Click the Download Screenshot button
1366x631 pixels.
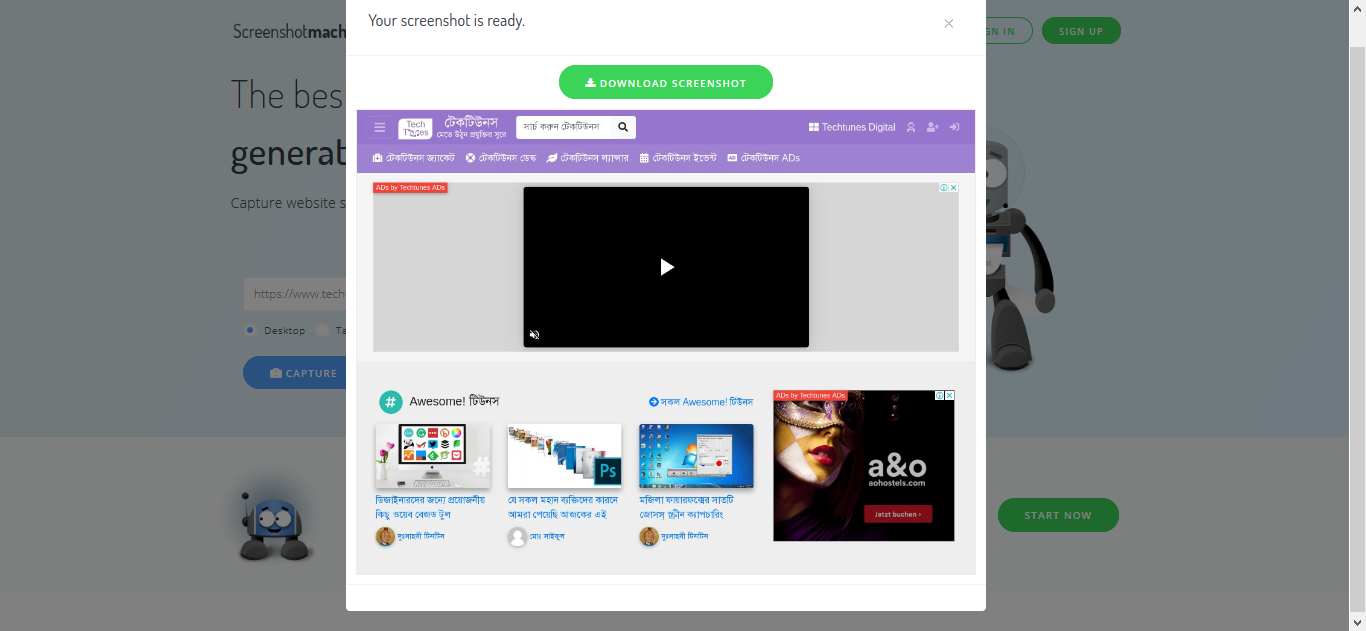pyautogui.click(x=666, y=82)
